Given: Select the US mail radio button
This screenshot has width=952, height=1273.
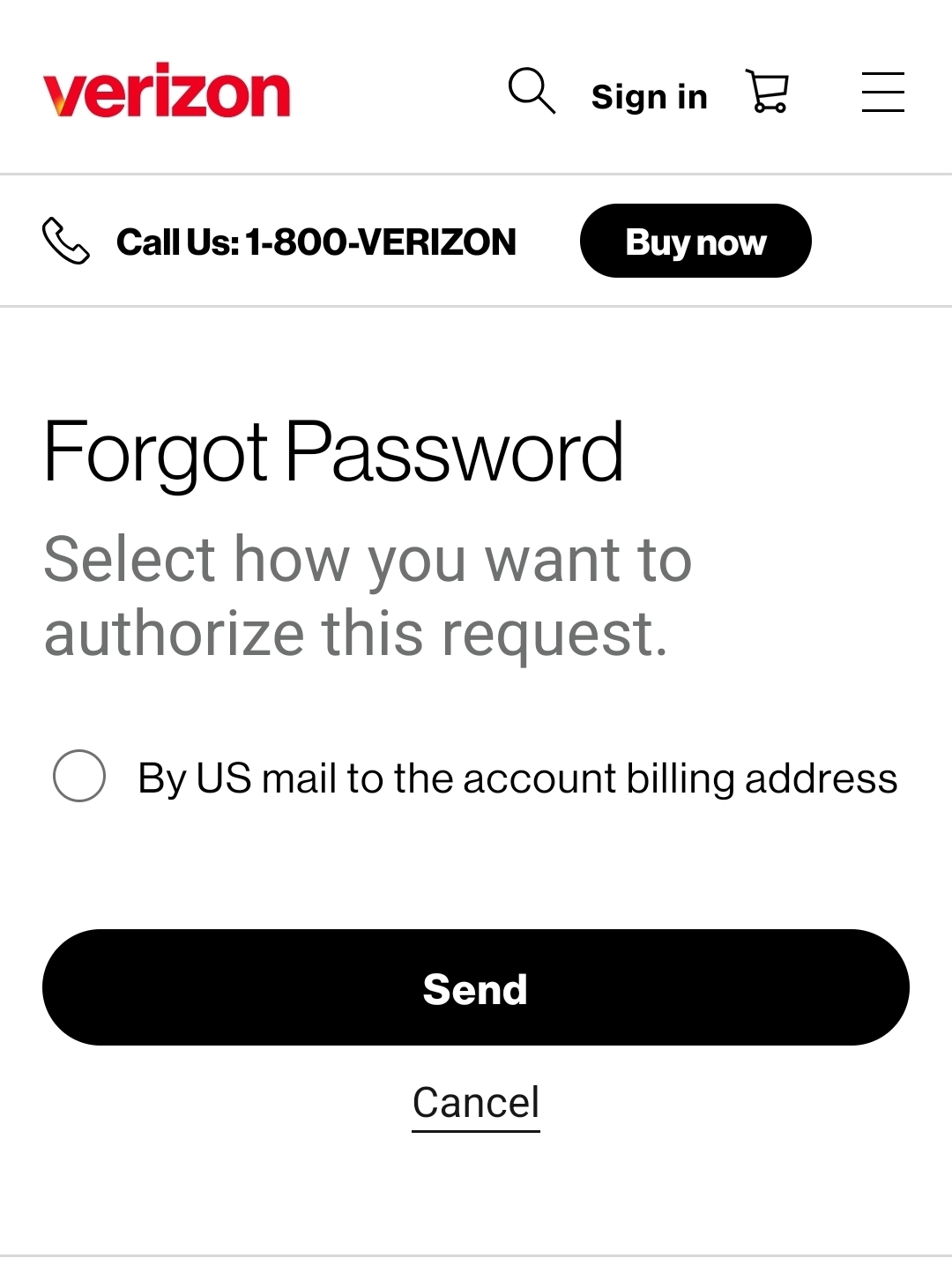Looking at the screenshot, I should pyautogui.click(x=79, y=776).
